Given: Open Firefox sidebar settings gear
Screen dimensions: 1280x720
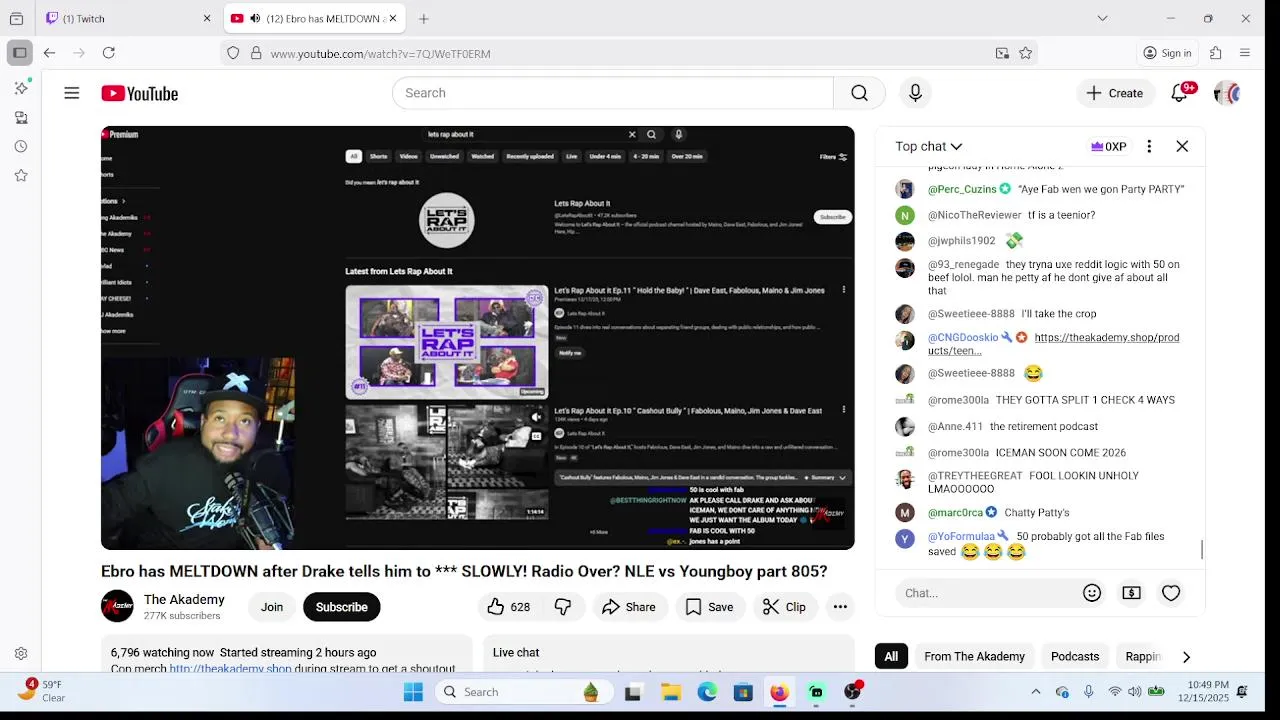Looking at the screenshot, I should [x=21, y=654].
